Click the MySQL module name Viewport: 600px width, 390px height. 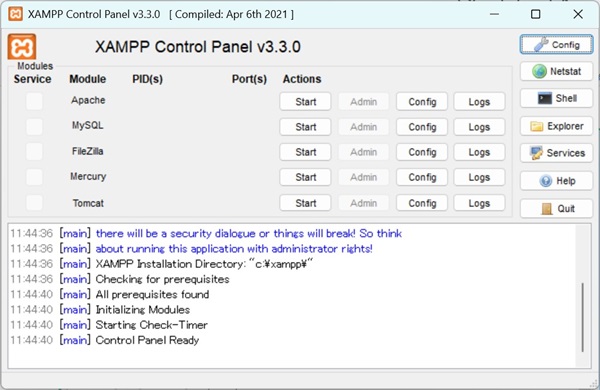pyautogui.click(x=88, y=126)
